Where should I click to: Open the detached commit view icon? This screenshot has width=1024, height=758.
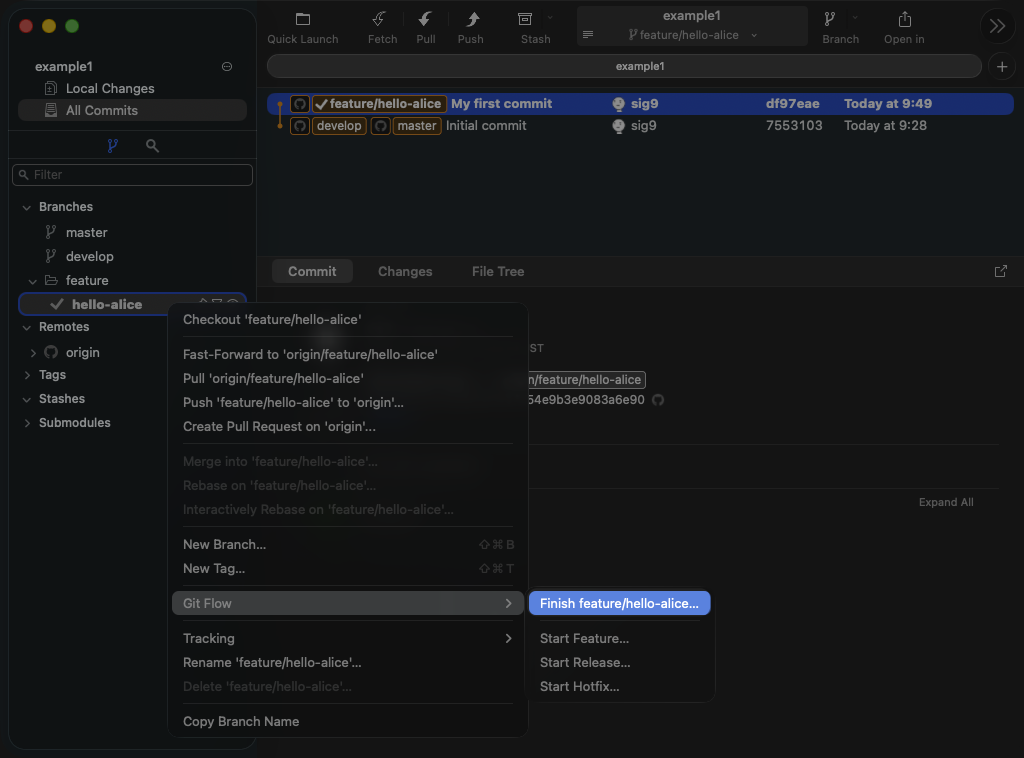pos(1001,271)
